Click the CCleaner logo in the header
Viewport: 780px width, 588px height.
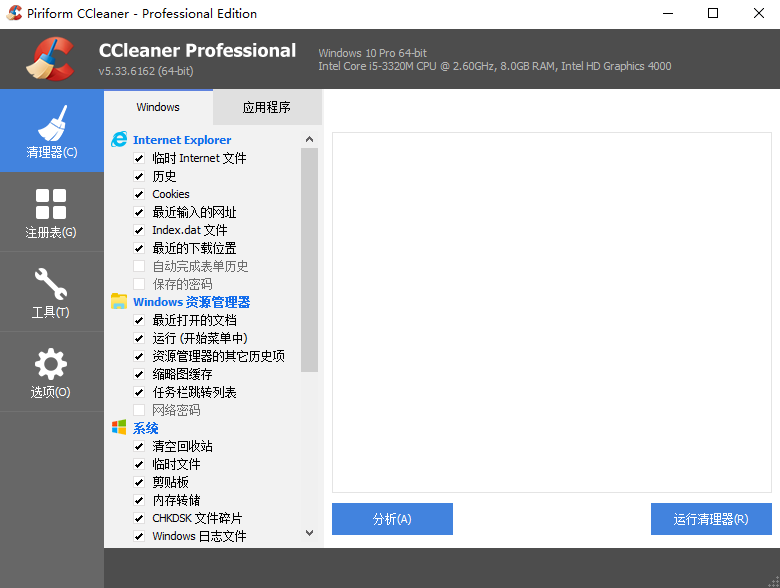tap(50, 59)
